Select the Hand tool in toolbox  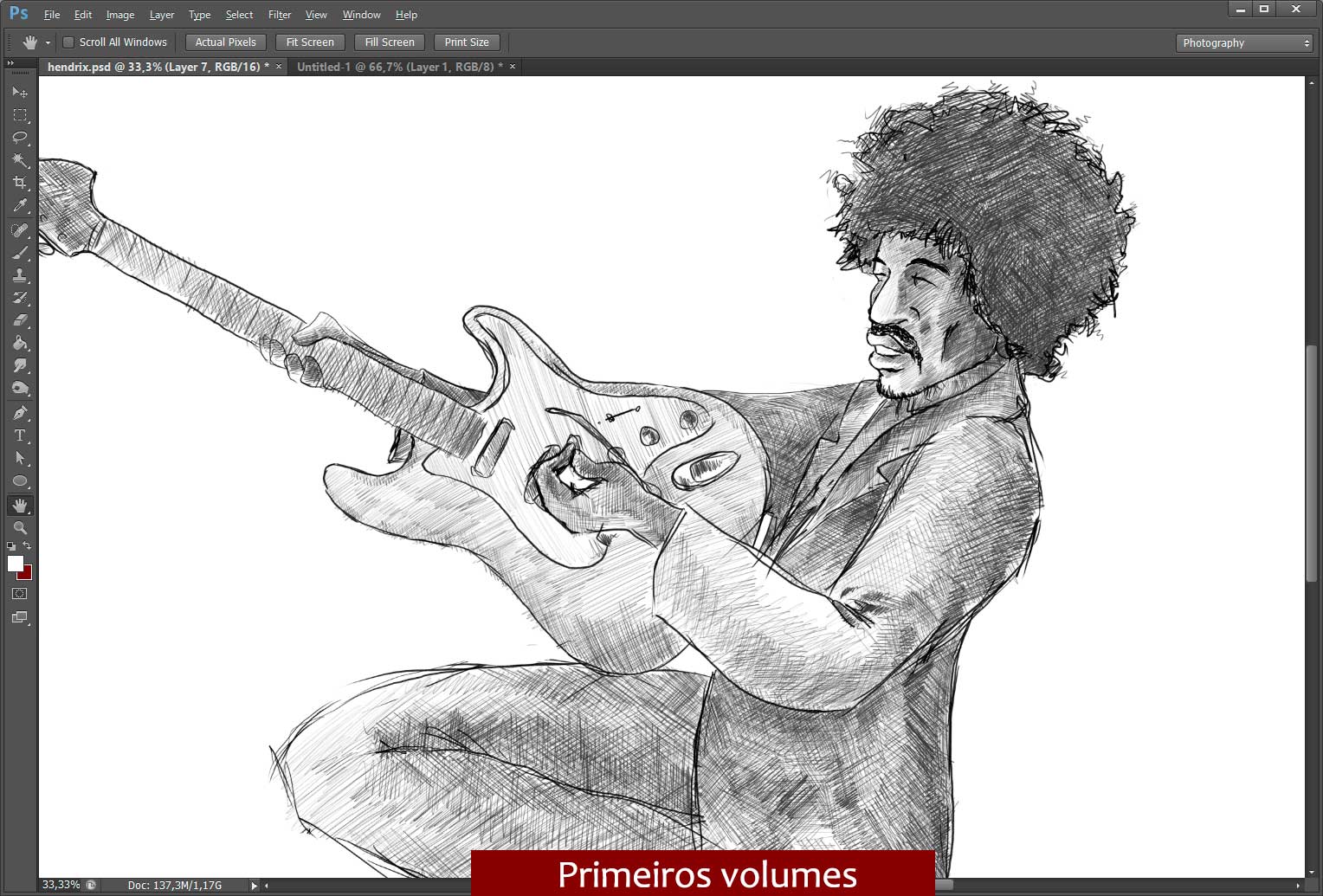point(20,505)
